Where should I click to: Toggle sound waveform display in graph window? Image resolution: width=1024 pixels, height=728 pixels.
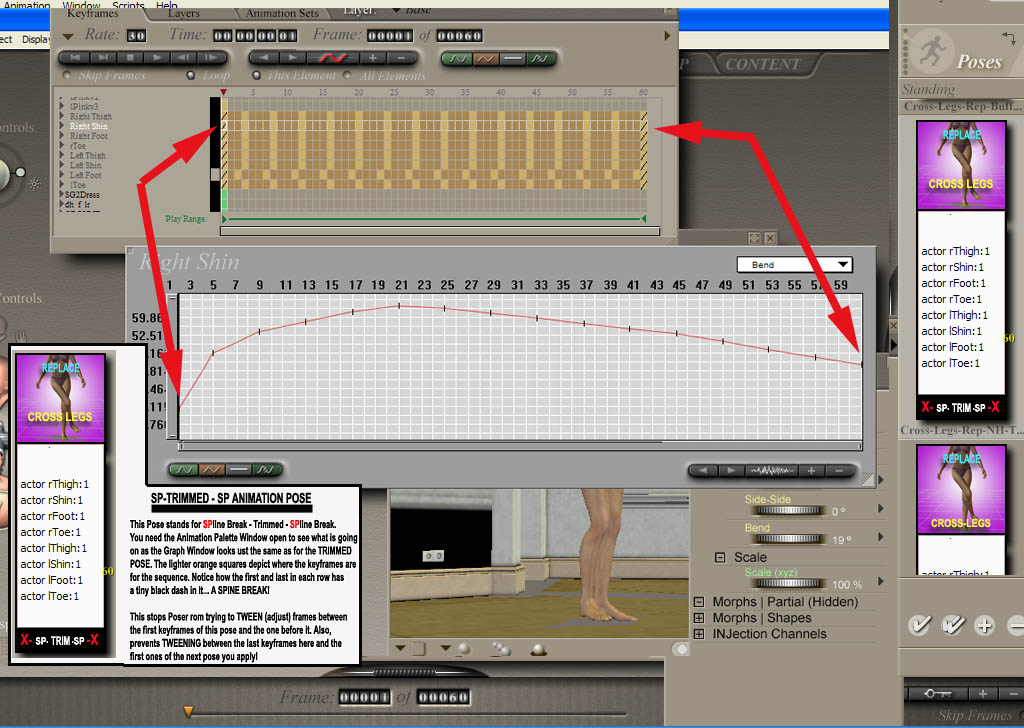pyautogui.click(x=772, y=471)
